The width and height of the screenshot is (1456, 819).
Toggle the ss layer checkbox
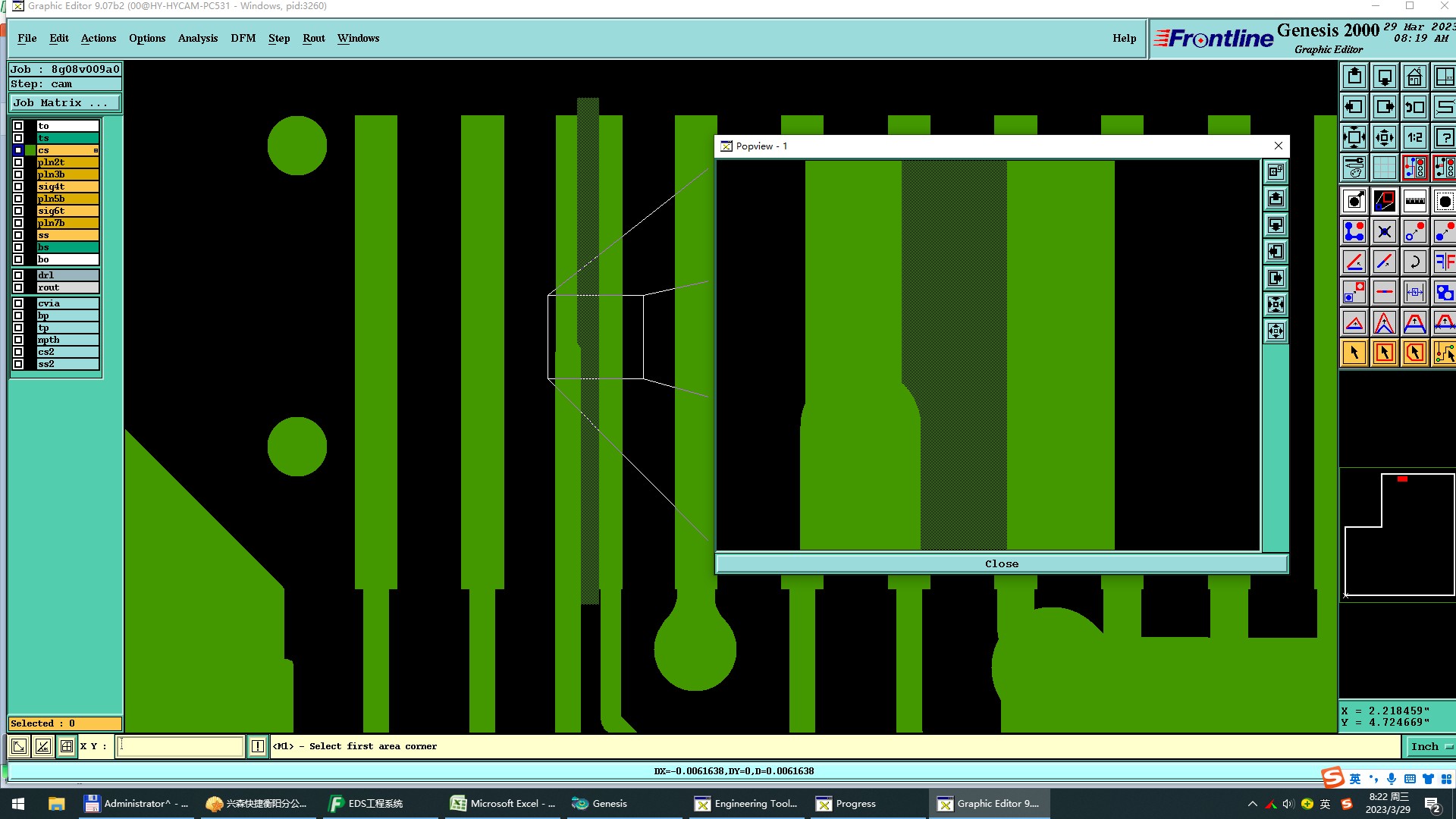pyautogui.click(x=18, y=235)
